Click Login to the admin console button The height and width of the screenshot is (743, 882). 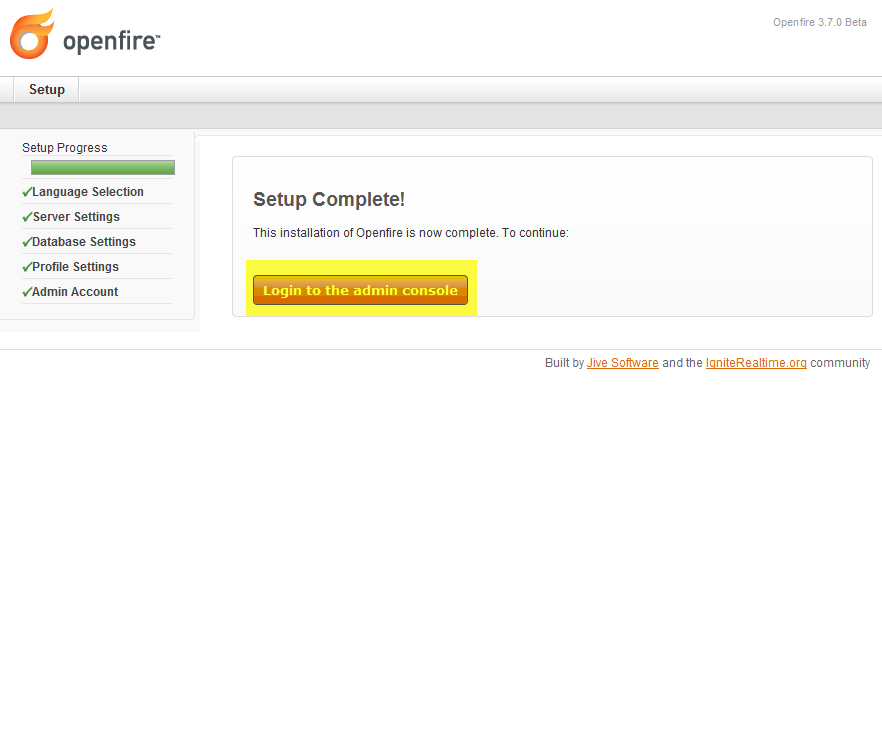360,290
